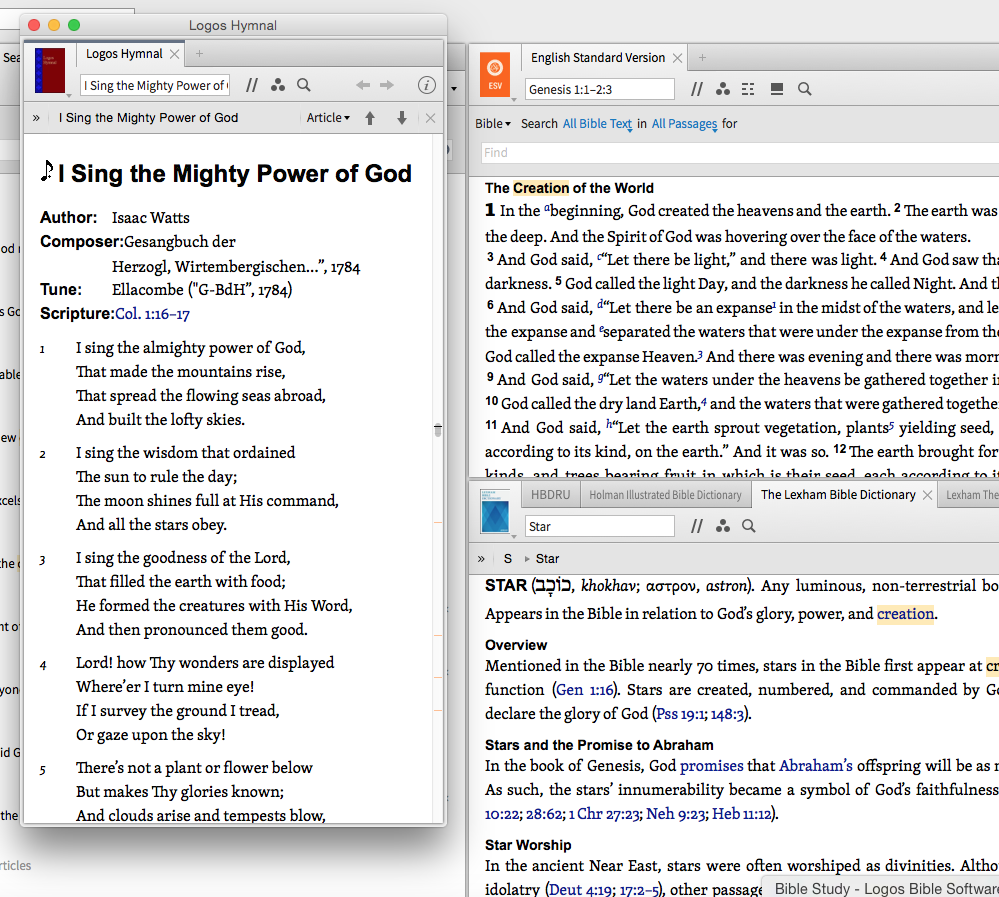
Task: Toggle parallel resources in the Lexham Dictionary panel
Action: tap(697, 526)
